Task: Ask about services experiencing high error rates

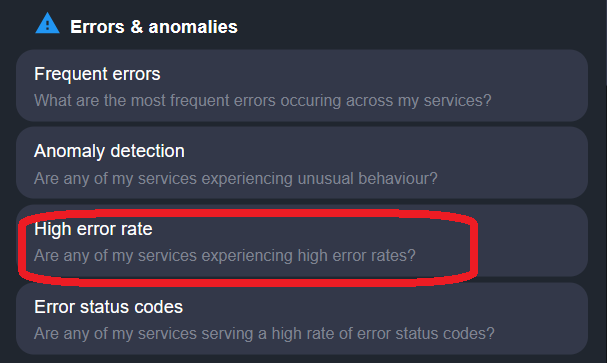Action: [225, 256]
